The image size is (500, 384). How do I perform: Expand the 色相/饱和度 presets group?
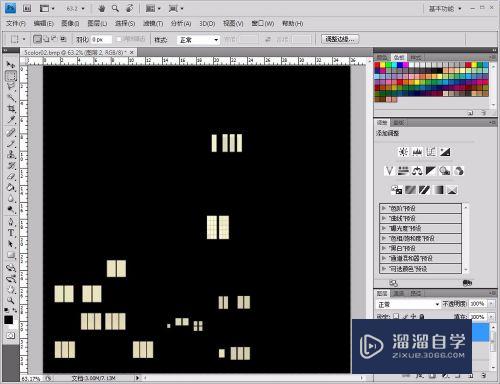click(383, 238)
